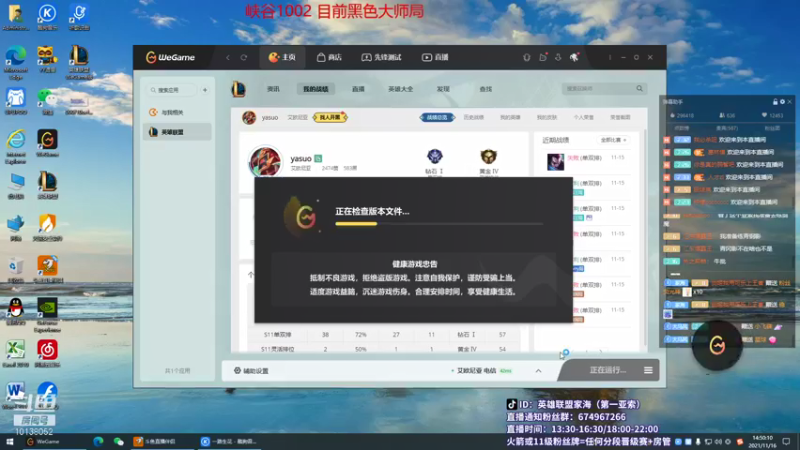Open the 辅助设置 settings button
The height and width of the screenshot is (450, 800).
click(x=251, y=371)
